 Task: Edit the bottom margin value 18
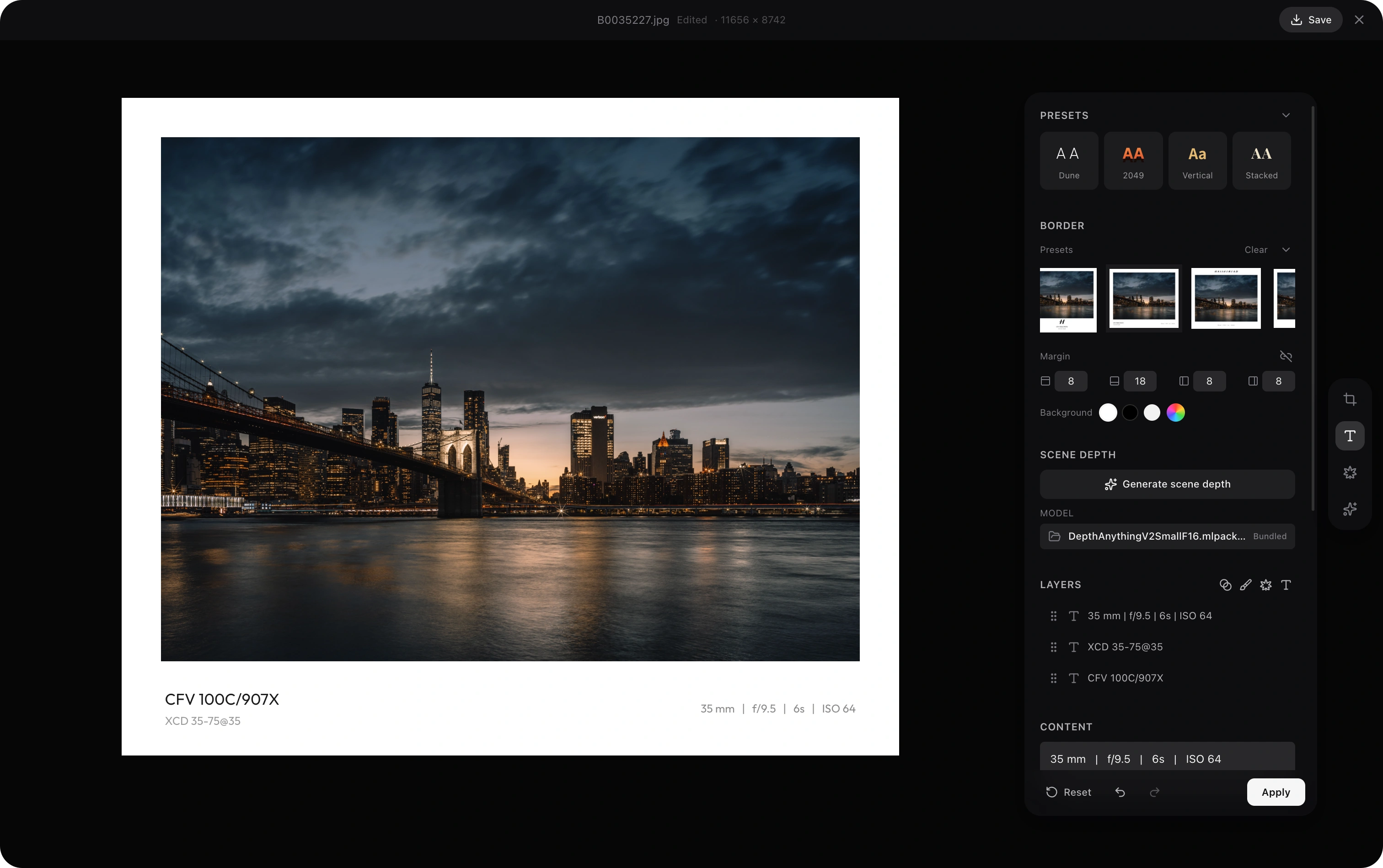tap(1140, 381)
